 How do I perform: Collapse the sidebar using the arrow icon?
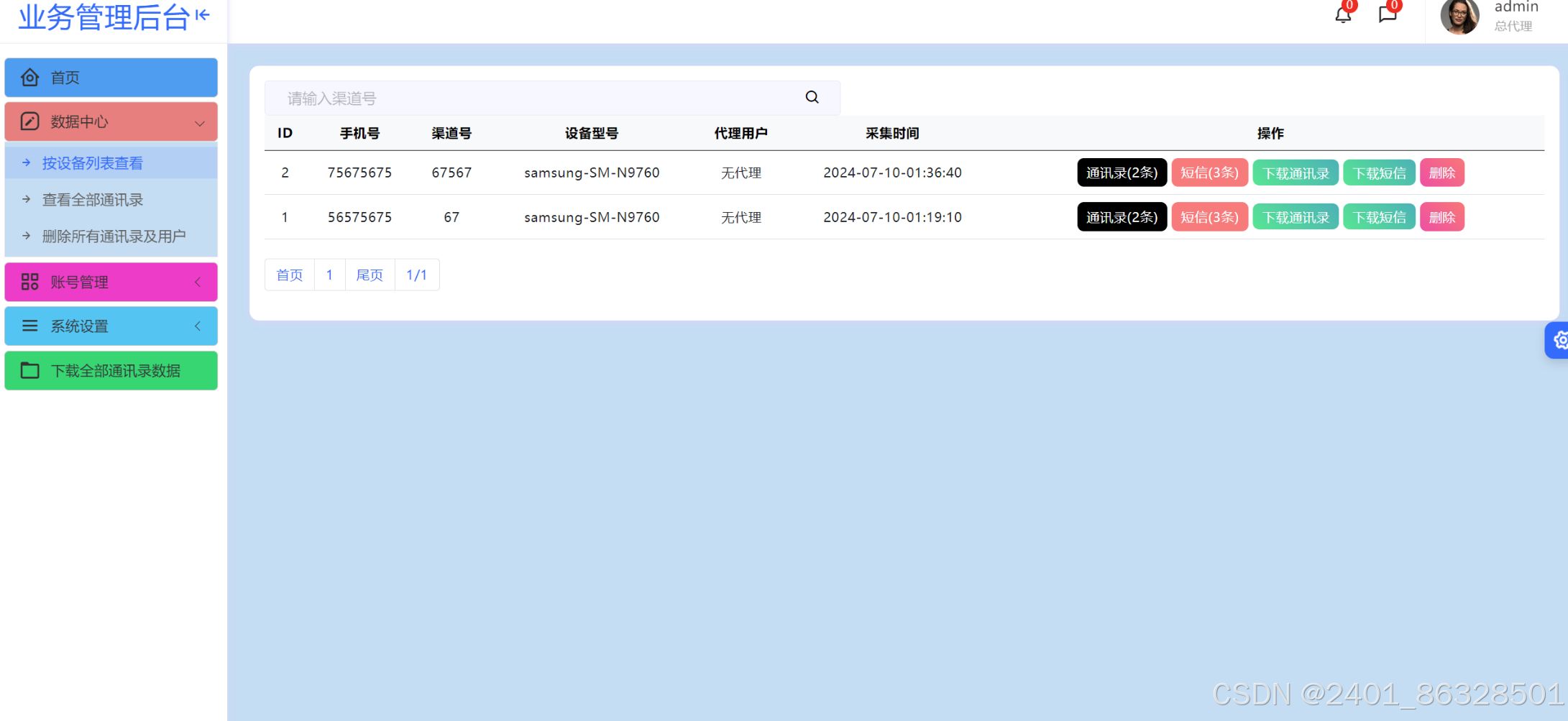203,14
